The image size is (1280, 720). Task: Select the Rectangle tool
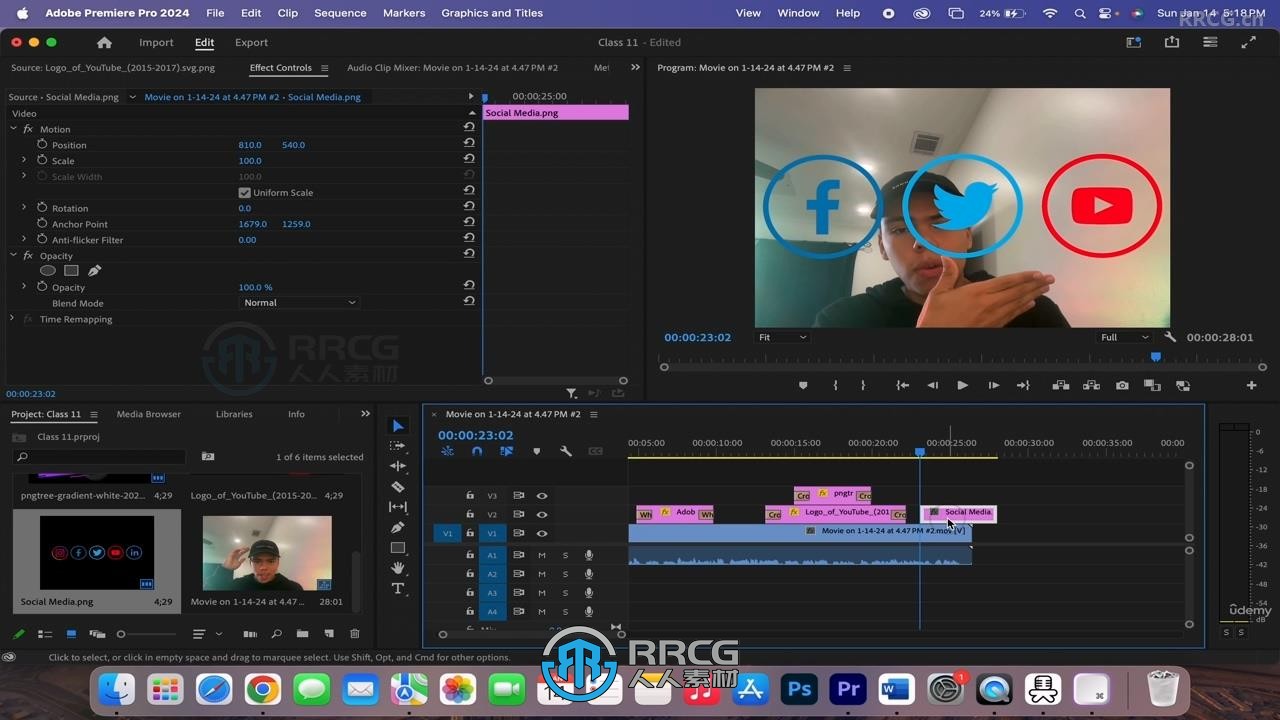pos(398,548)
